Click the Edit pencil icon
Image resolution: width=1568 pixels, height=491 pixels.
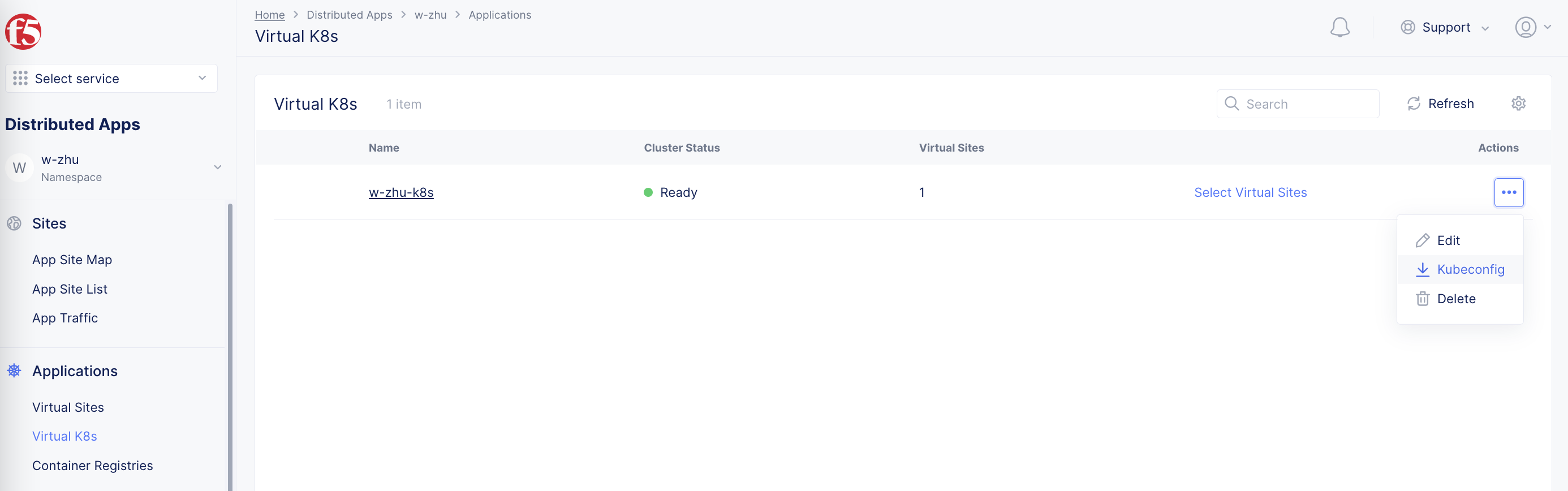(x=1422, y=240)
